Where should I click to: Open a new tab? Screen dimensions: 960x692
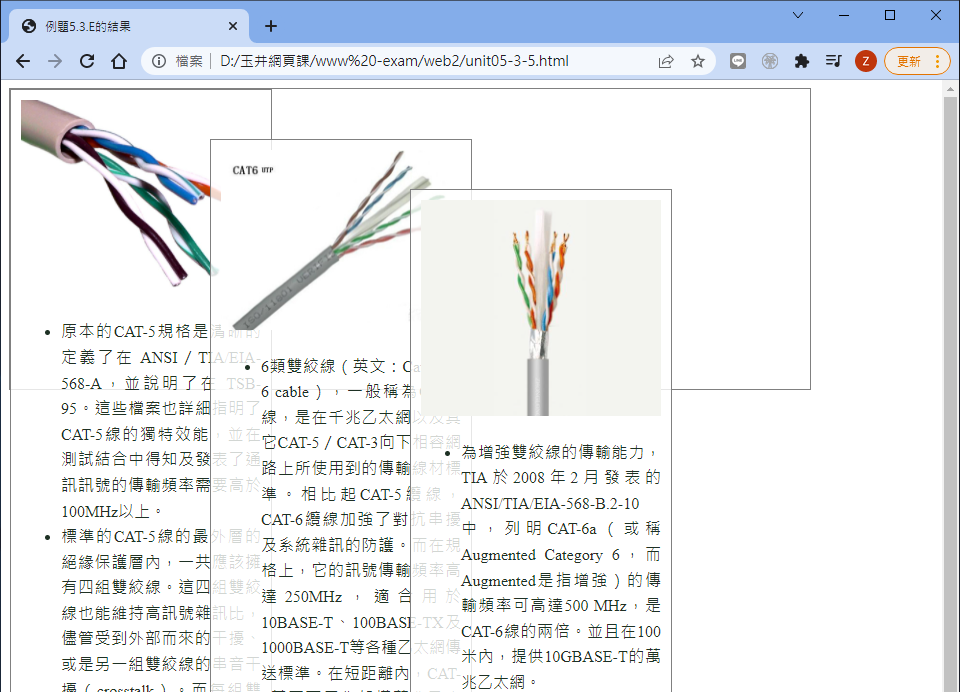(270, 26)
